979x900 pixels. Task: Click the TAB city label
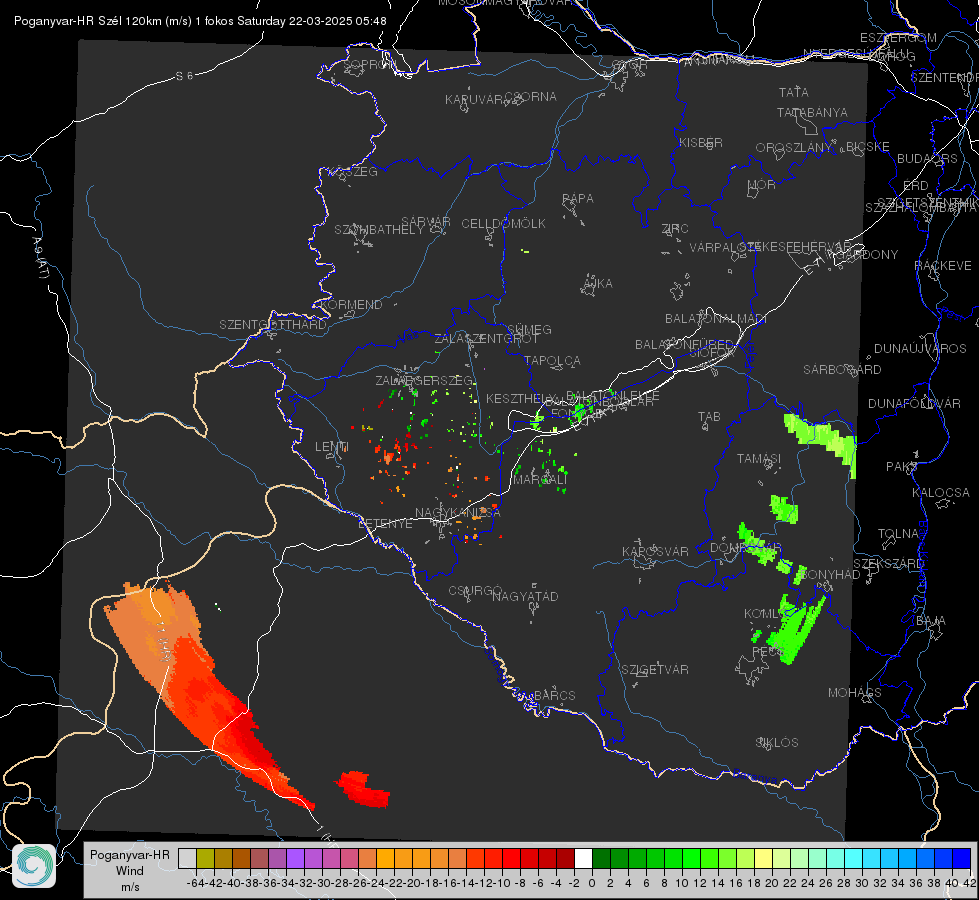pyautogui.click(x=709, y=417)
